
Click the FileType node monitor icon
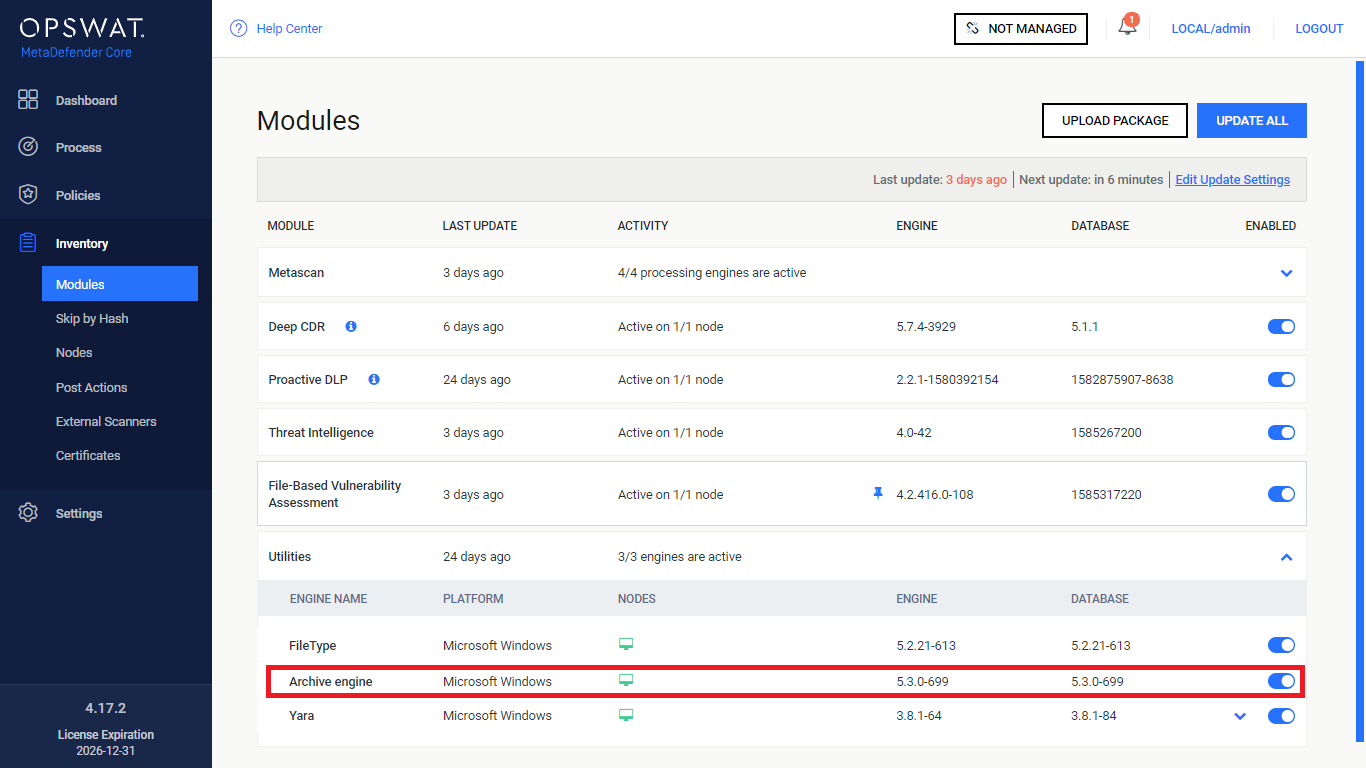626,644
